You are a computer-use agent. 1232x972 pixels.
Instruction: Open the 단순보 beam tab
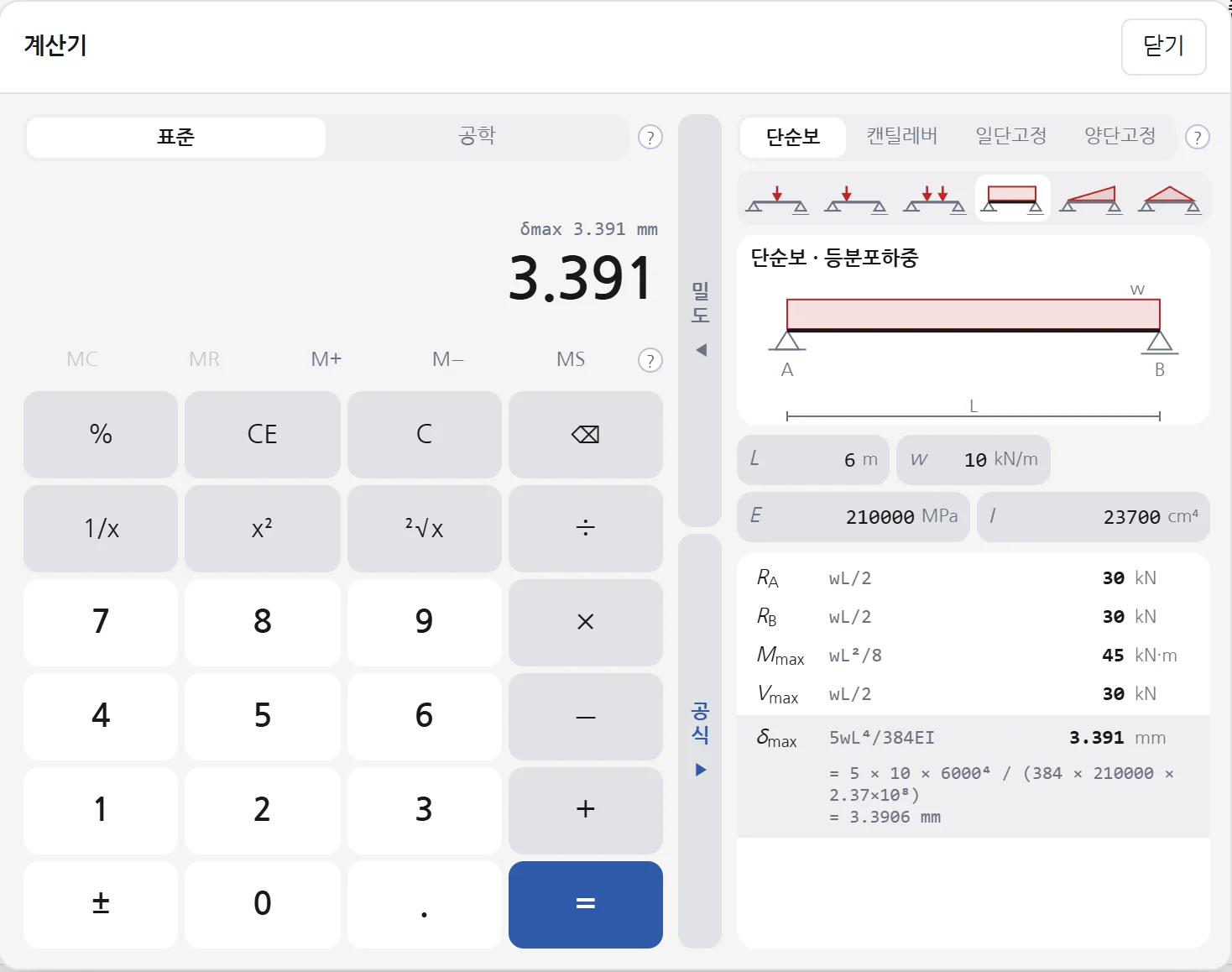pos(793,137)
